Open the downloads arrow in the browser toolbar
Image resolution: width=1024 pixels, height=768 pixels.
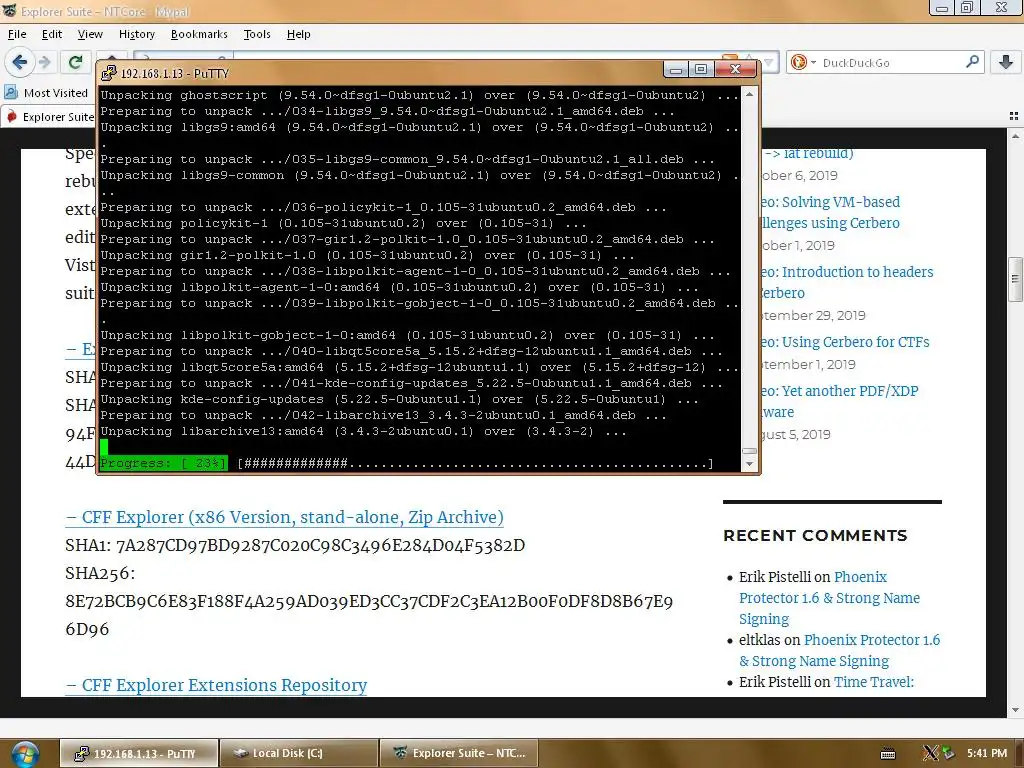pos(1006,63)
